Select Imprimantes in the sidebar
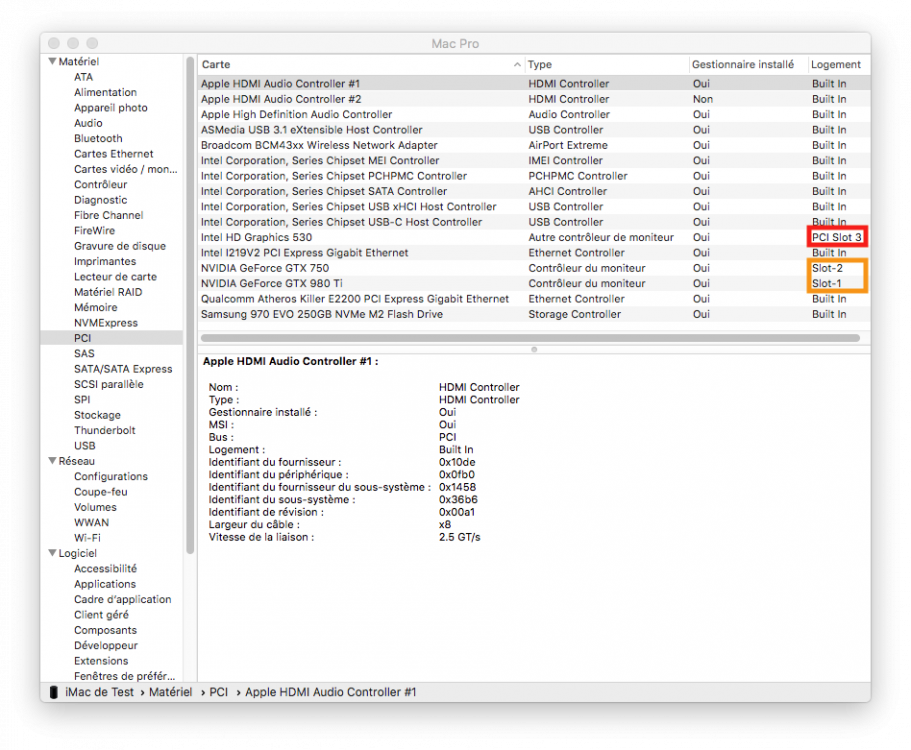Viewport: 911px width, 750px height. [x=105, y=261]
